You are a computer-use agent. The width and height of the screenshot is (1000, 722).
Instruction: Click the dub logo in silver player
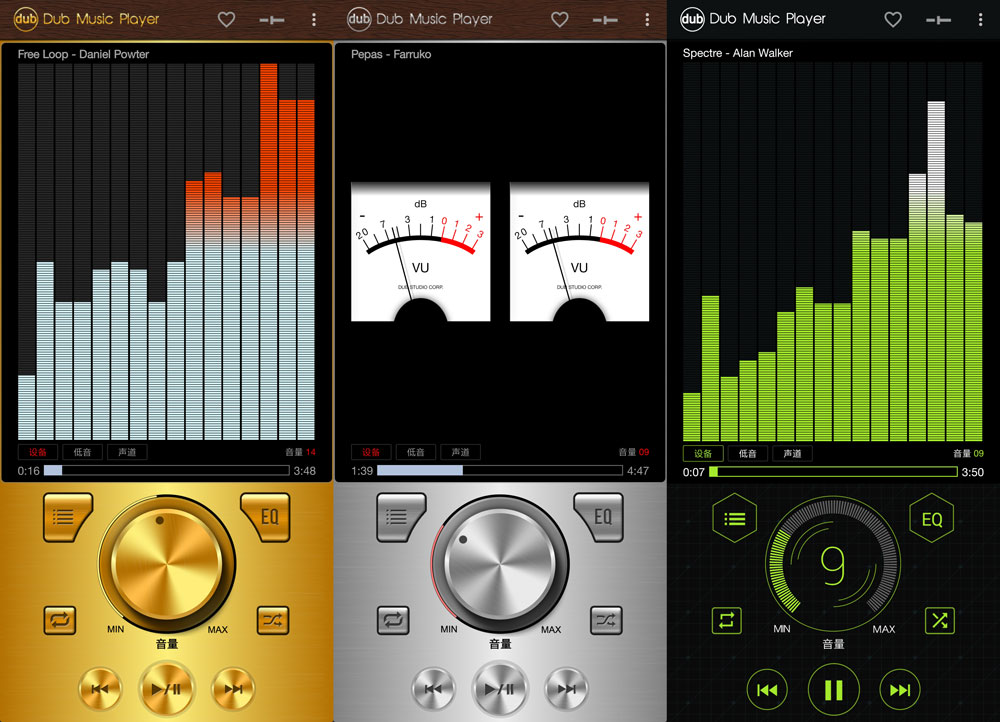[359, 19]
